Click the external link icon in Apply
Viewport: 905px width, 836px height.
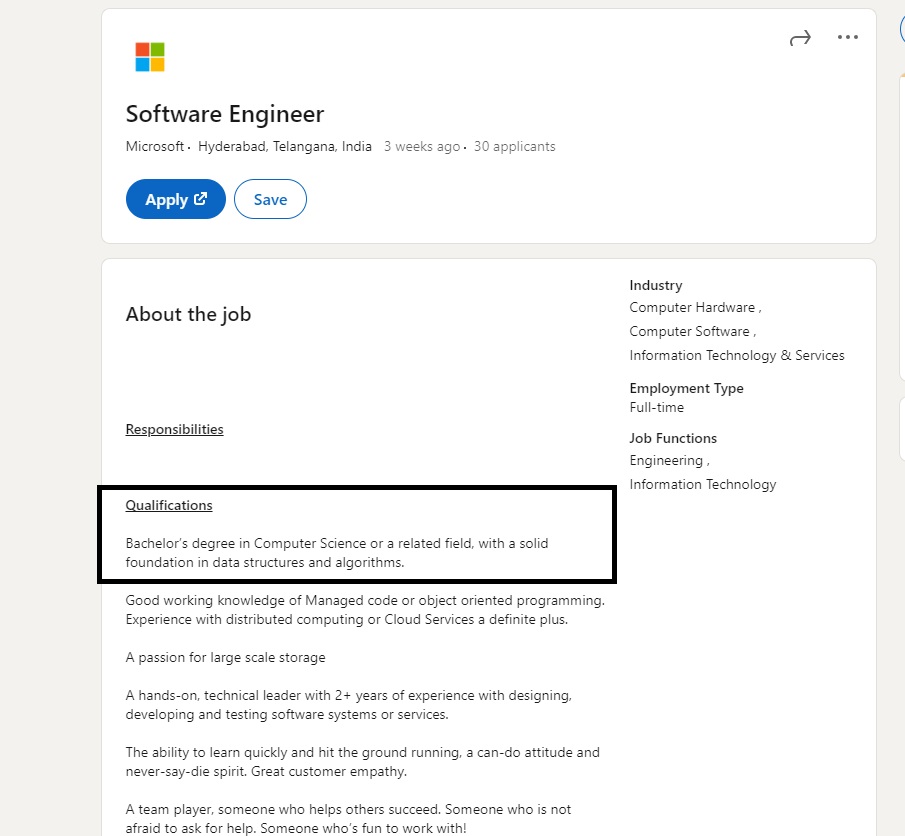200,199
